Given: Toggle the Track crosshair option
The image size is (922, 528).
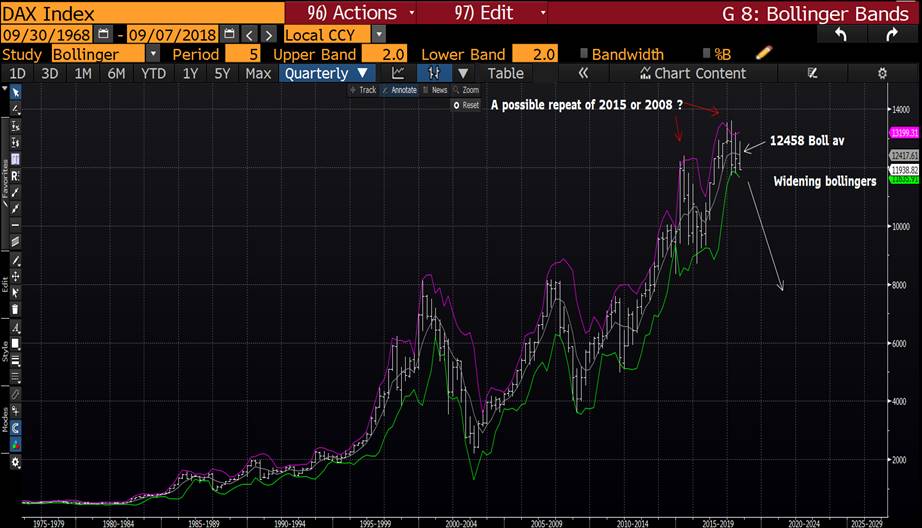Looking at the screenshot, I should [x=363, y=90].
